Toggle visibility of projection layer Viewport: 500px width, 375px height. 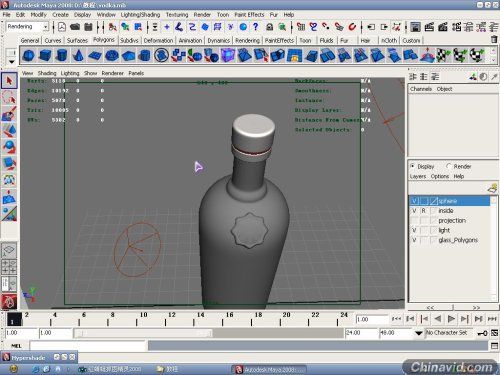pos(414,220)
